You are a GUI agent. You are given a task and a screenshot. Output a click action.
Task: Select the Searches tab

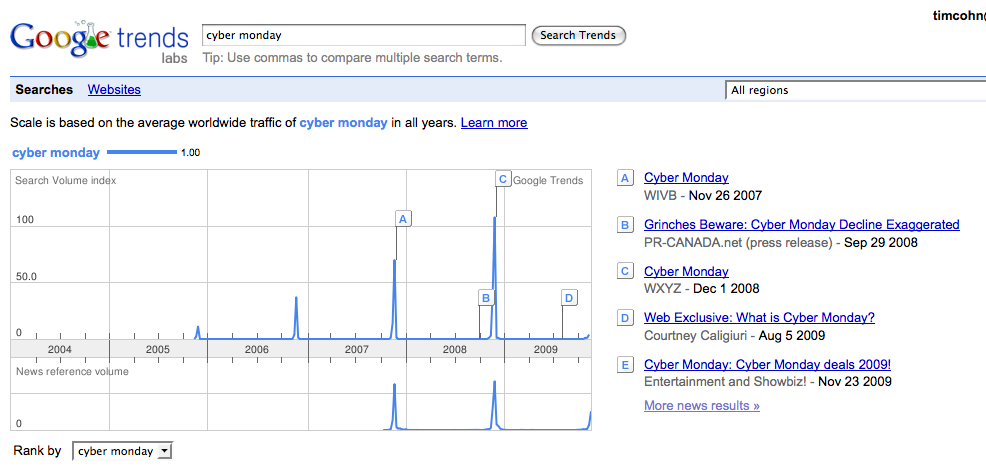point(44,90)
